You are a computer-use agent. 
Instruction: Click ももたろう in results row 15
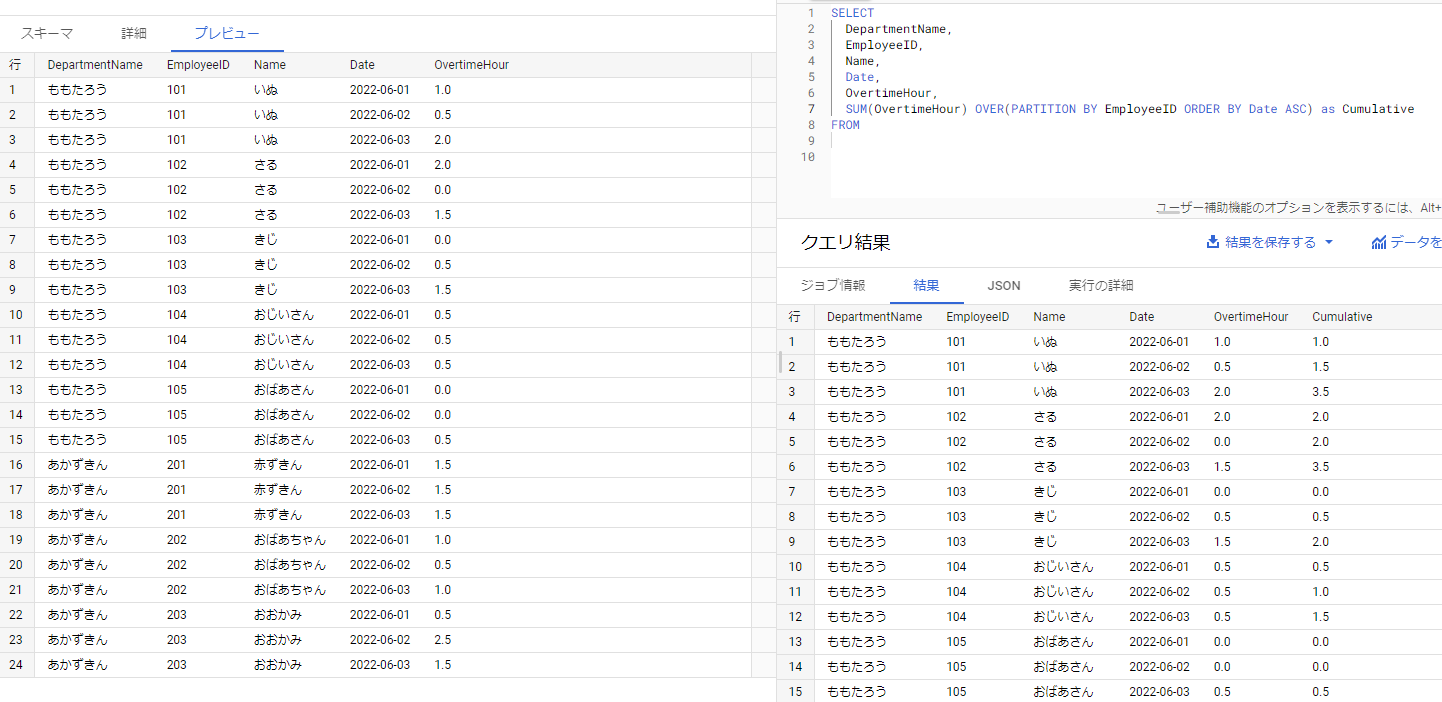856,692
